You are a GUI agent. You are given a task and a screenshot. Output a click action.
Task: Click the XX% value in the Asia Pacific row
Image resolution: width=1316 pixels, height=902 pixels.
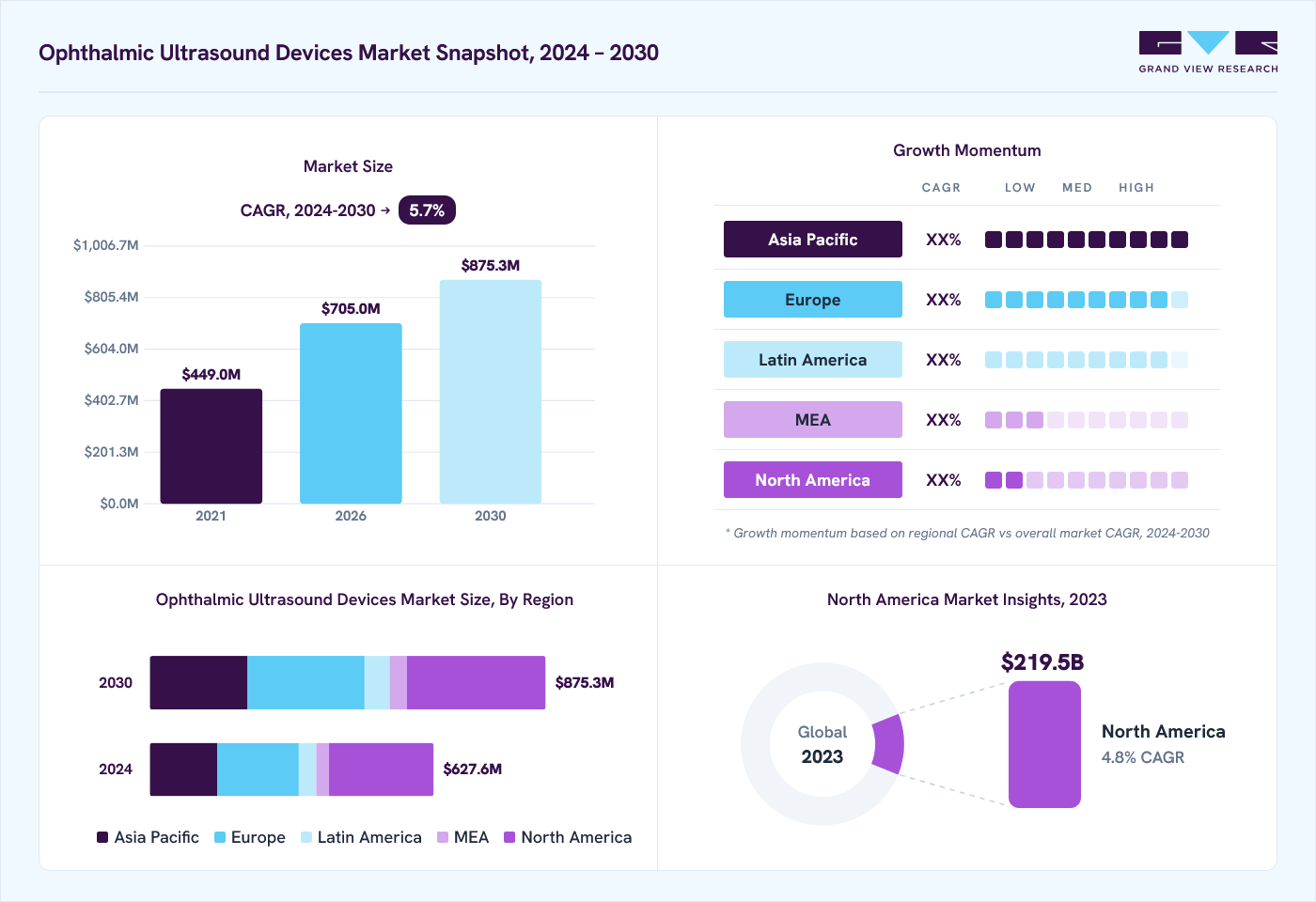[944, 240]
